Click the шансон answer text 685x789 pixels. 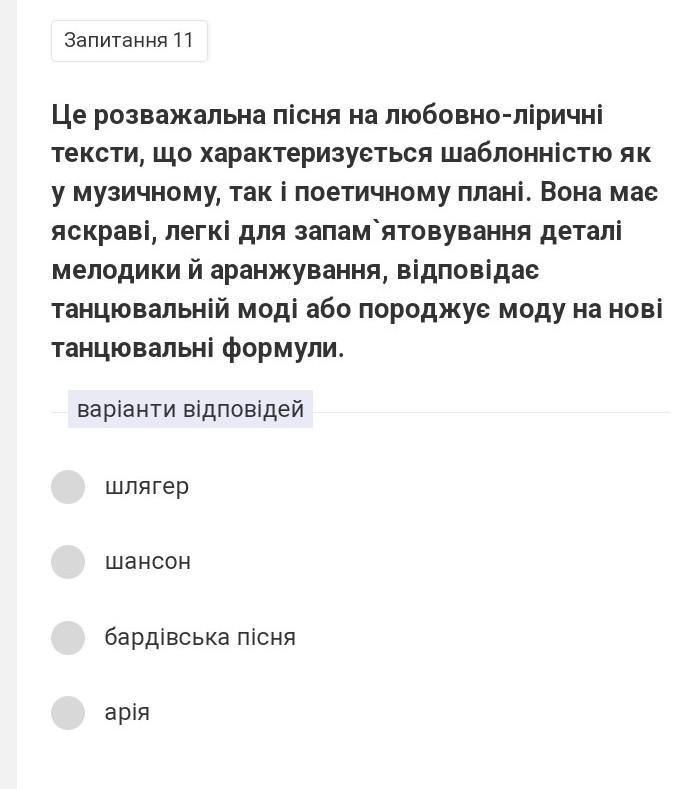point(147,562)
